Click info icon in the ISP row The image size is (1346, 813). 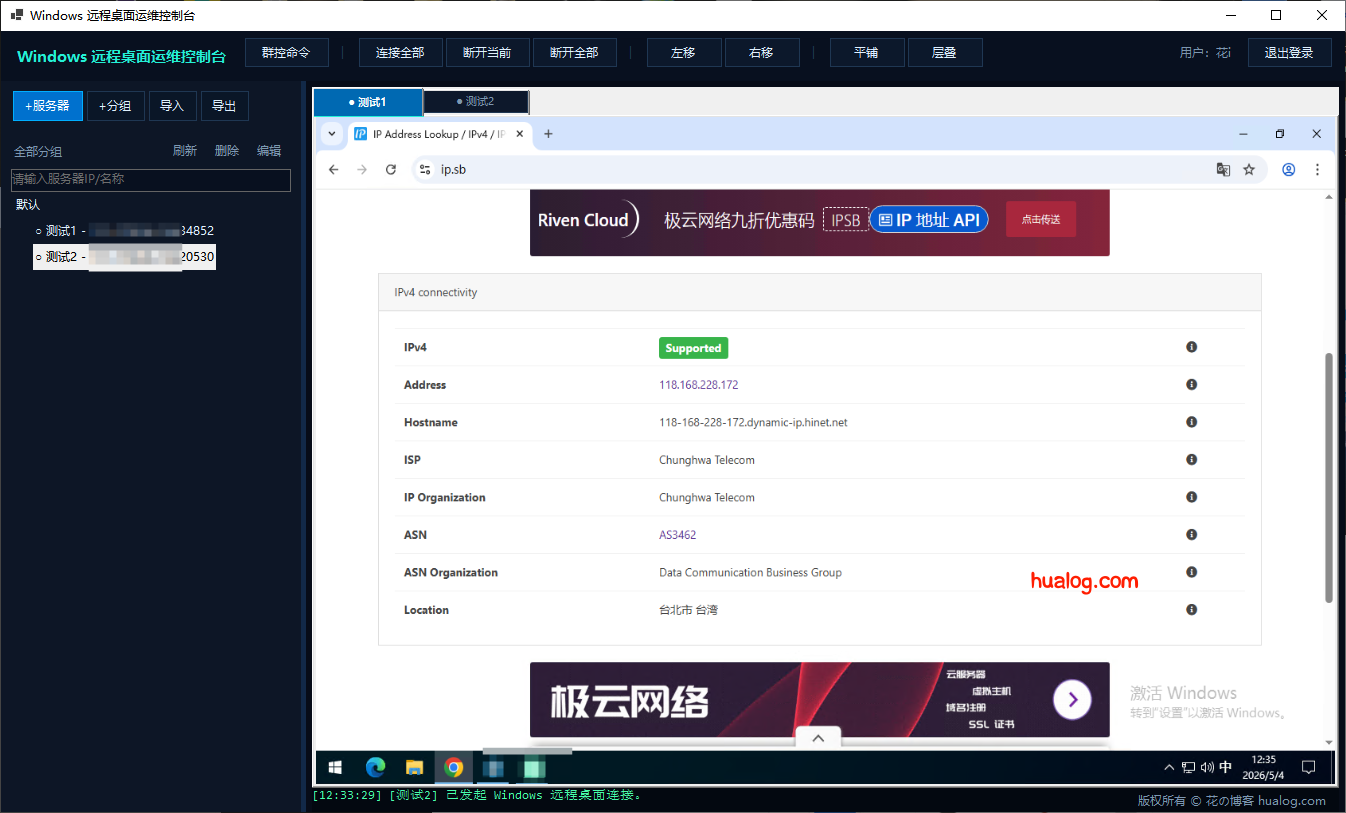coord(1191,459)
